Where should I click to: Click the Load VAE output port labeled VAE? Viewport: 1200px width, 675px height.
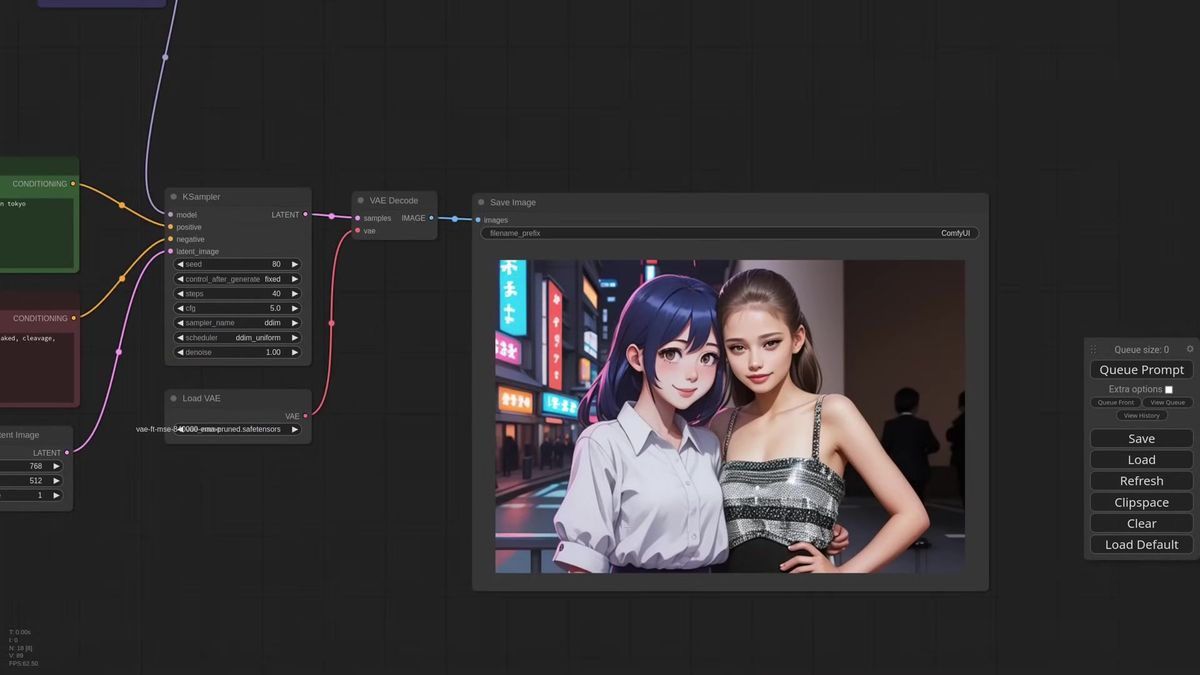(x=305, y=416)
